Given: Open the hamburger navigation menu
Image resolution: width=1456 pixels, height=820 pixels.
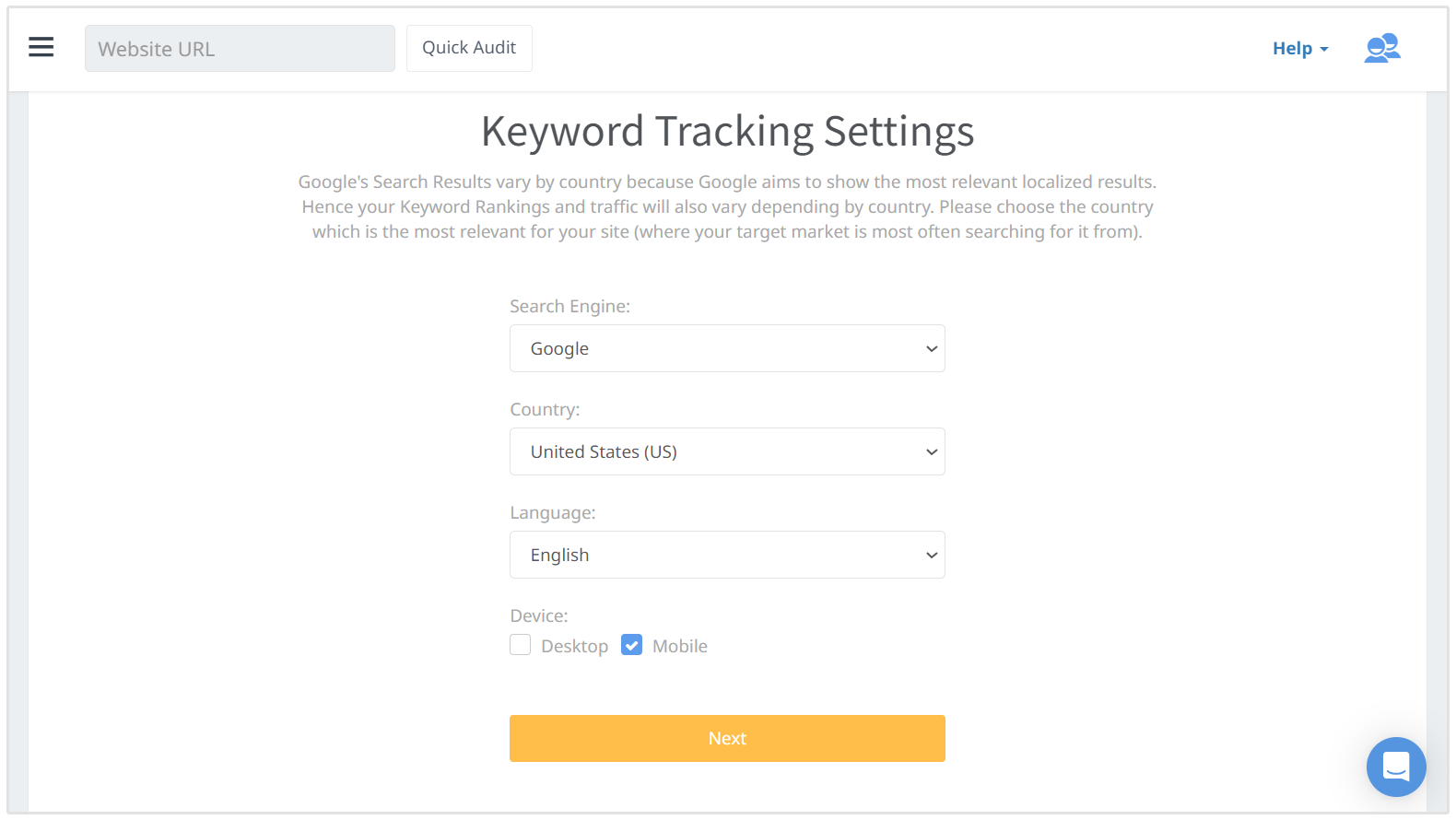Looking at the screenshot, I should pos(41,47).
